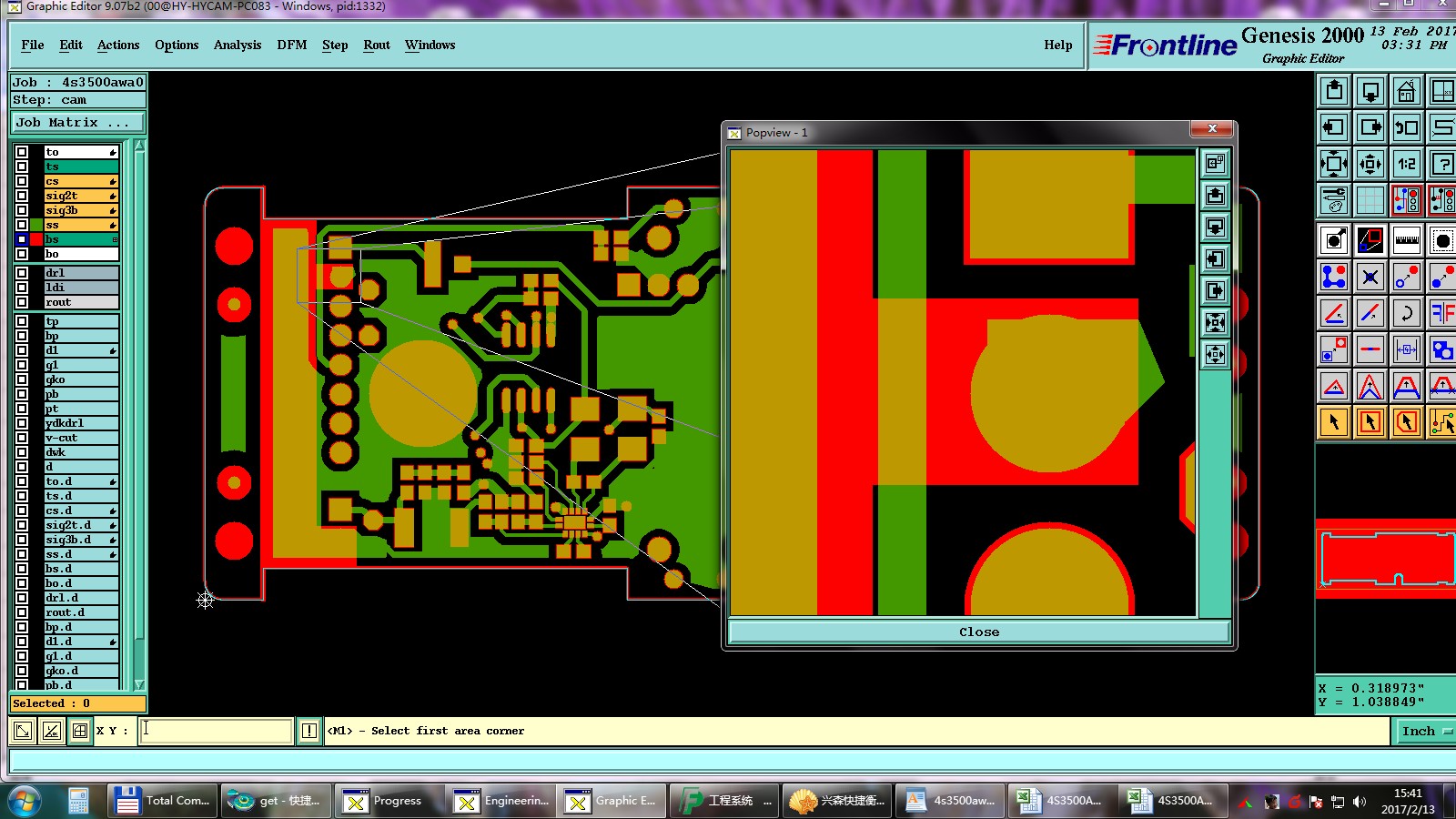Open the File menu

point(33,45)
